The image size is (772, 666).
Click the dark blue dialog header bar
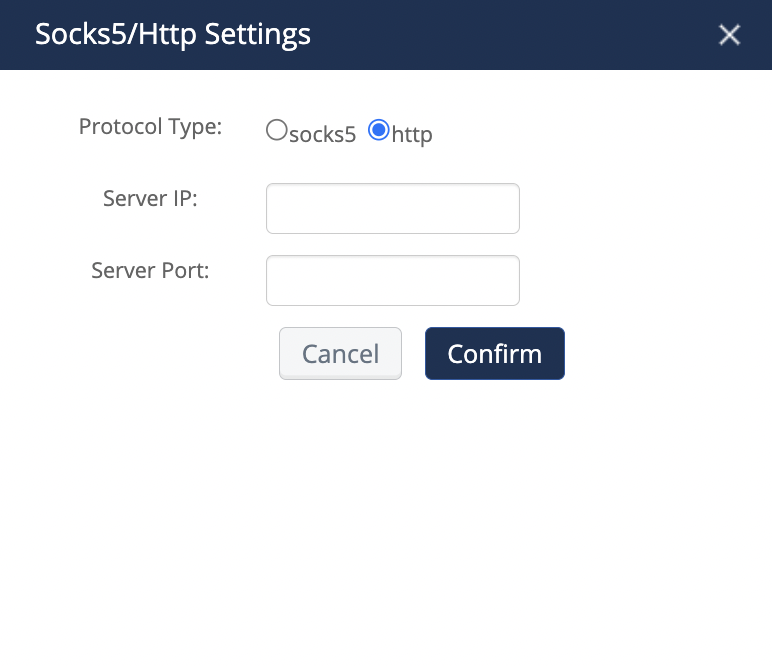pyautogui.click(x=500, y=35)
